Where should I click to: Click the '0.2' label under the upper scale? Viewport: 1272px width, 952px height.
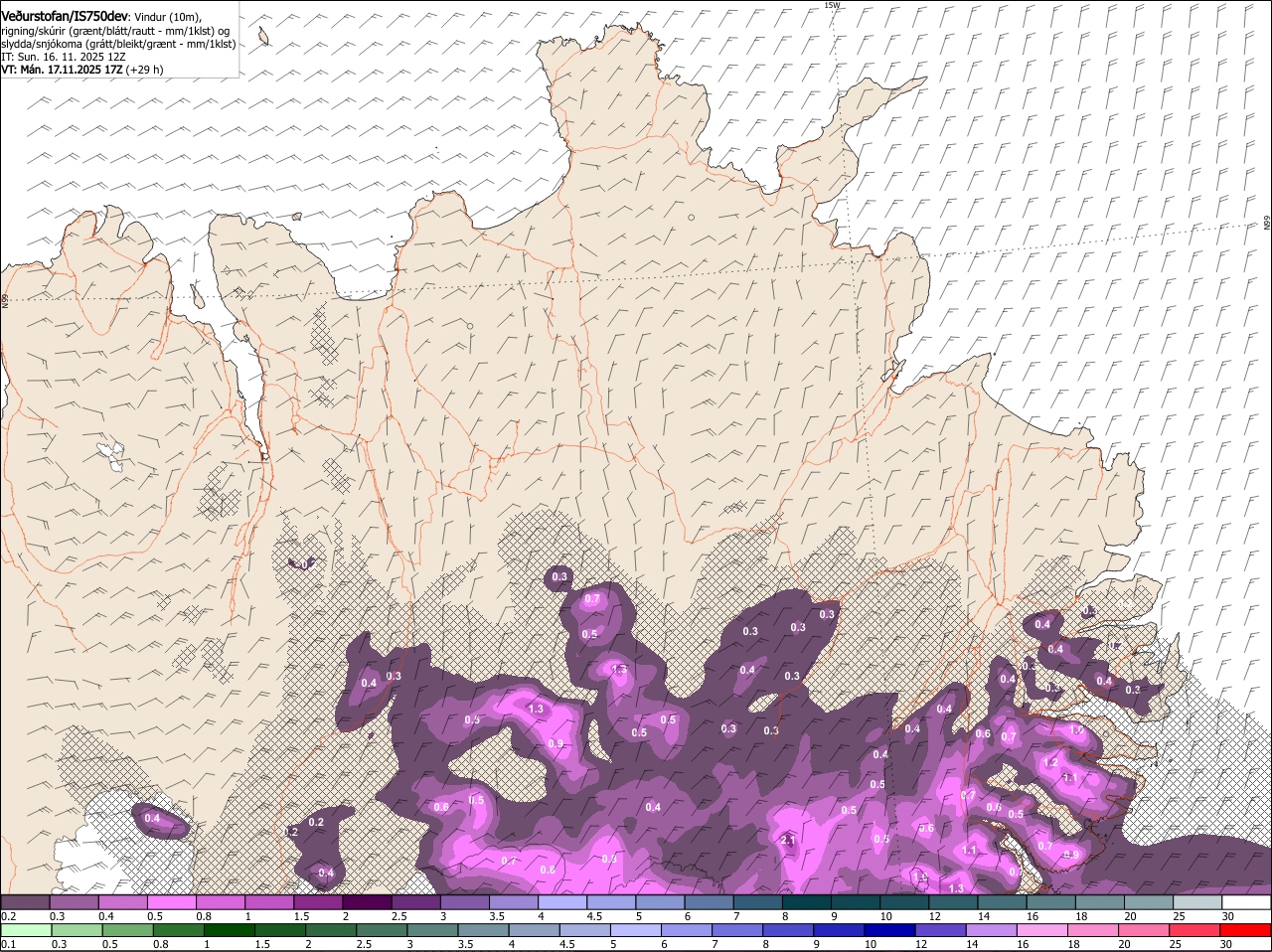pyautogui.click(x=8, y=916)
